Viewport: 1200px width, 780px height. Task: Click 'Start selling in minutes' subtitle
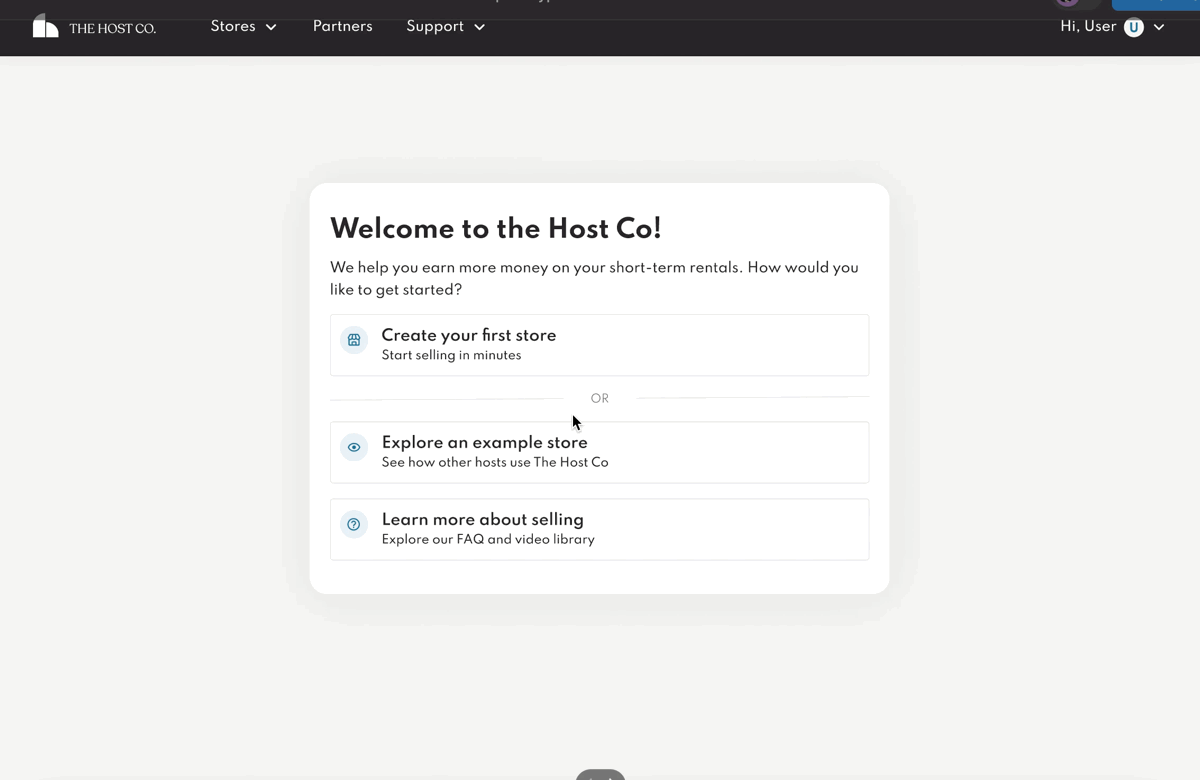point(451,355)
